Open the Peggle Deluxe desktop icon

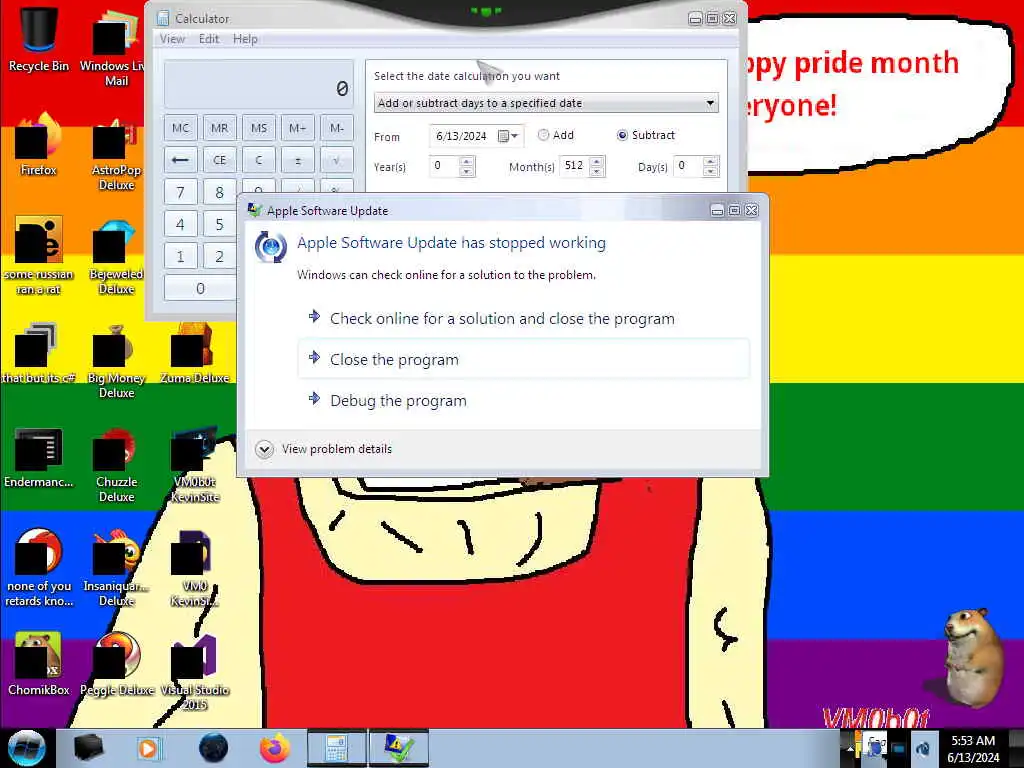116,665
